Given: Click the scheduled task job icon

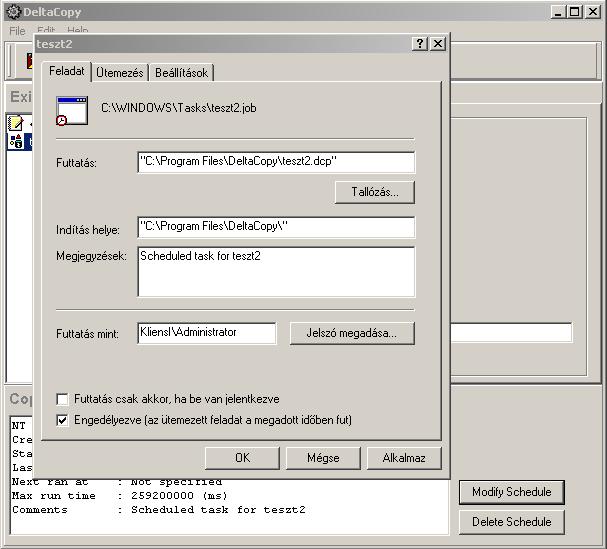Looking at the screenshot, I should [x=72, y=111].
